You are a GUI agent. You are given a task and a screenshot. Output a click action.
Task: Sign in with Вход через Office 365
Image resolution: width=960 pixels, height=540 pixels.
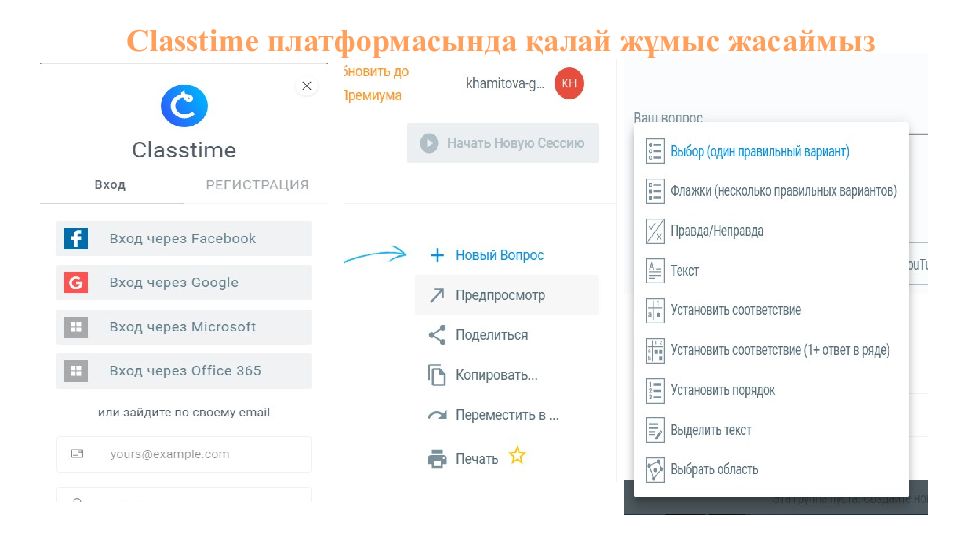tap(184, 371)
